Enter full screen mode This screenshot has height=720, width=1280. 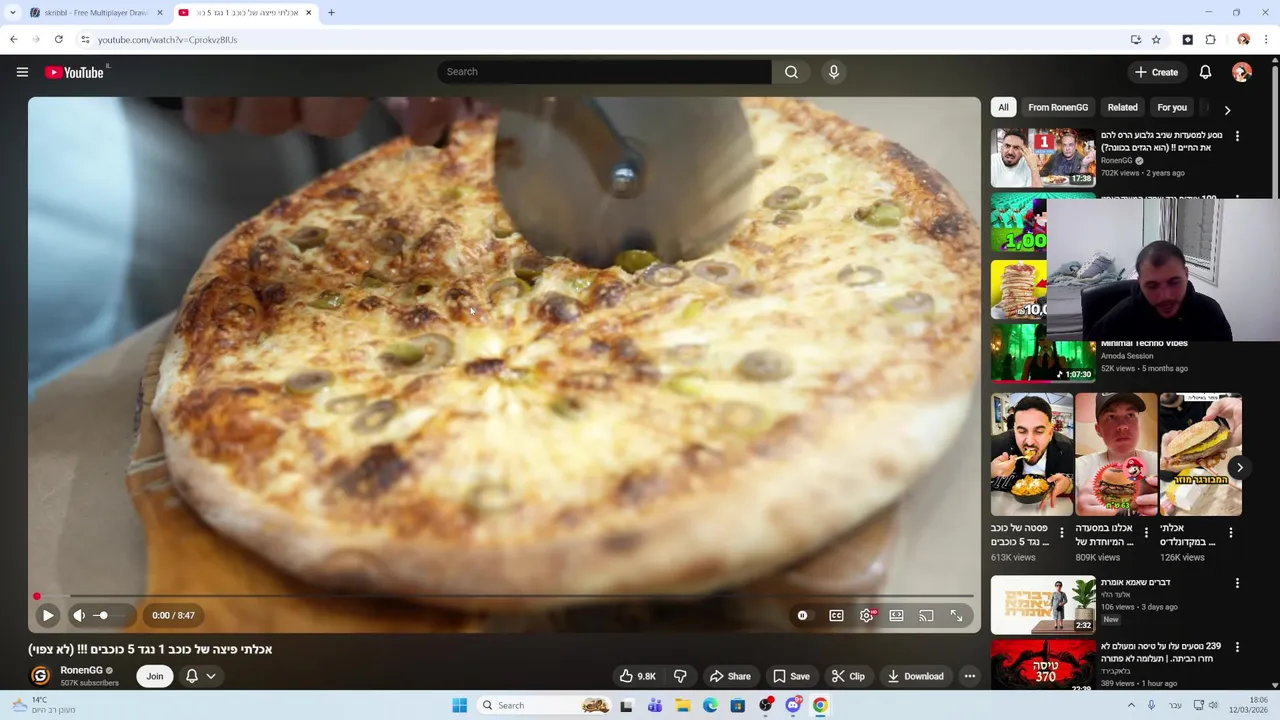click(957, 616)
